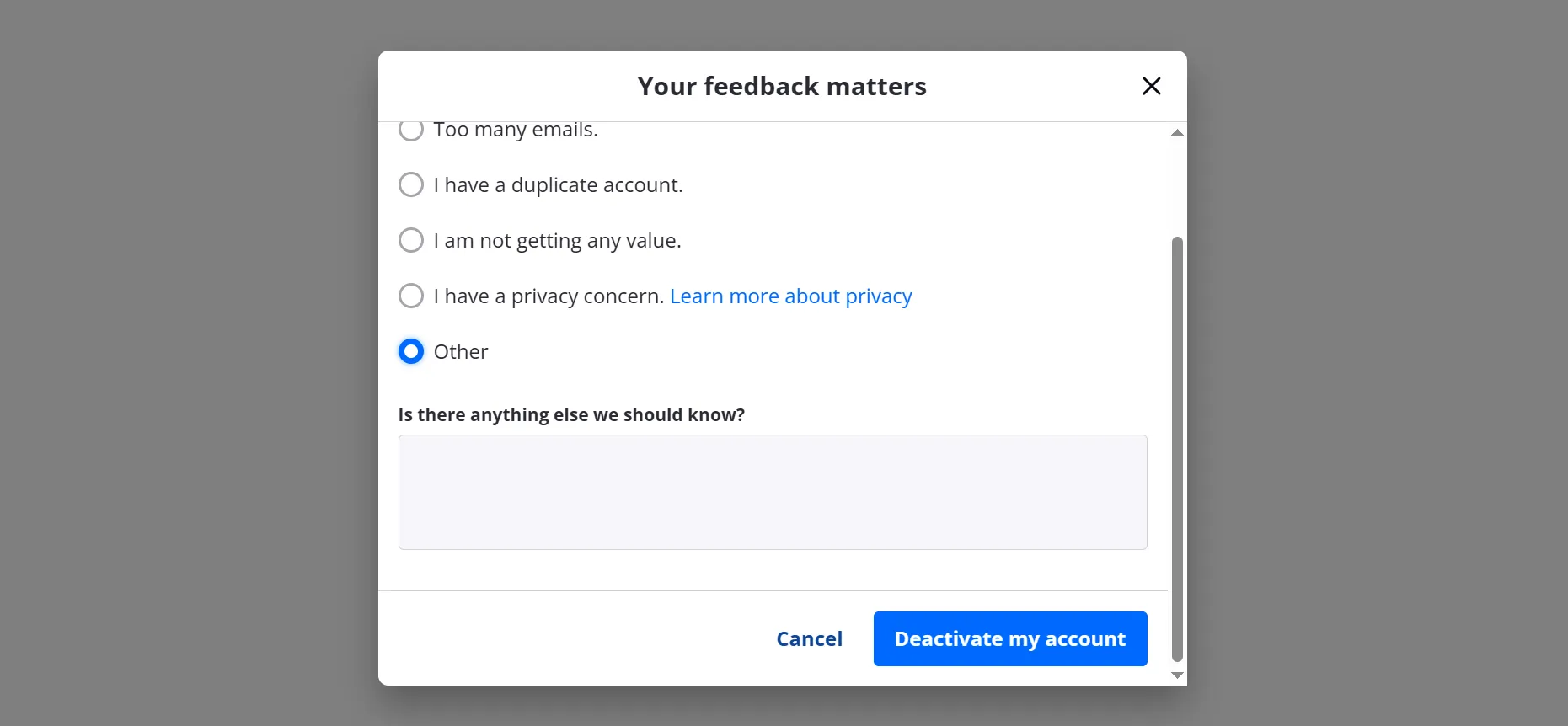Image resolution: width=1568 pixels, height=726 pixels.
Task: Pick the privacy concern radio circle
Action: 411,296
